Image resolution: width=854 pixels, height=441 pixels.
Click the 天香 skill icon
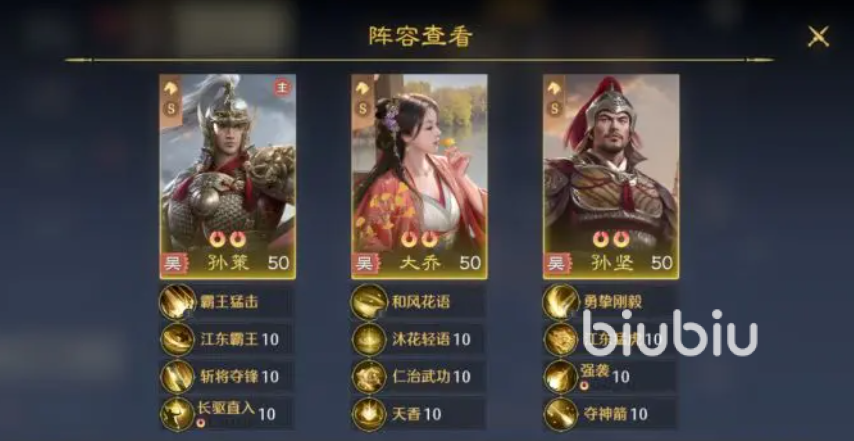[x=369, y=414]
